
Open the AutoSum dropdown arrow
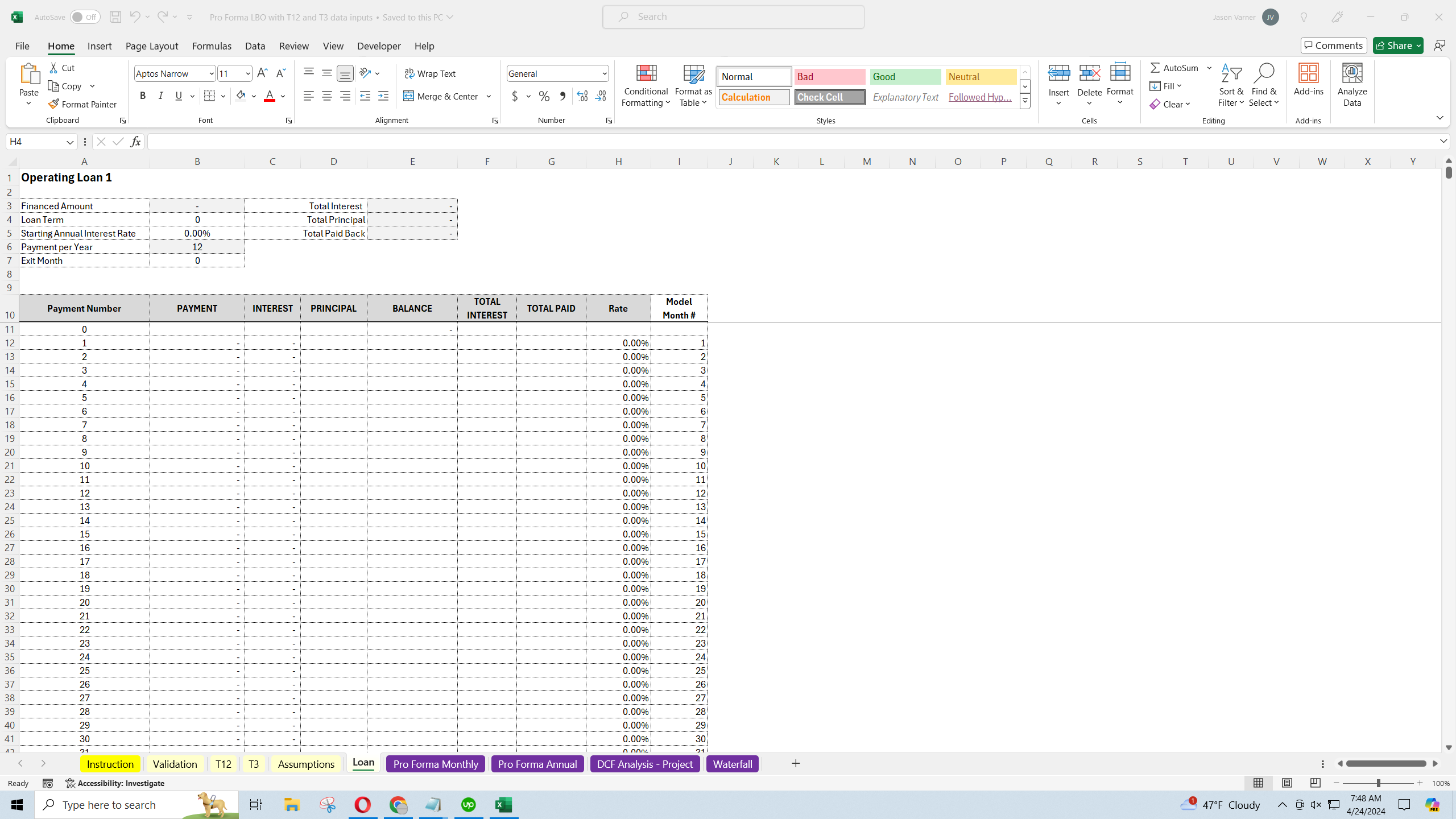tap(1209, 68)
